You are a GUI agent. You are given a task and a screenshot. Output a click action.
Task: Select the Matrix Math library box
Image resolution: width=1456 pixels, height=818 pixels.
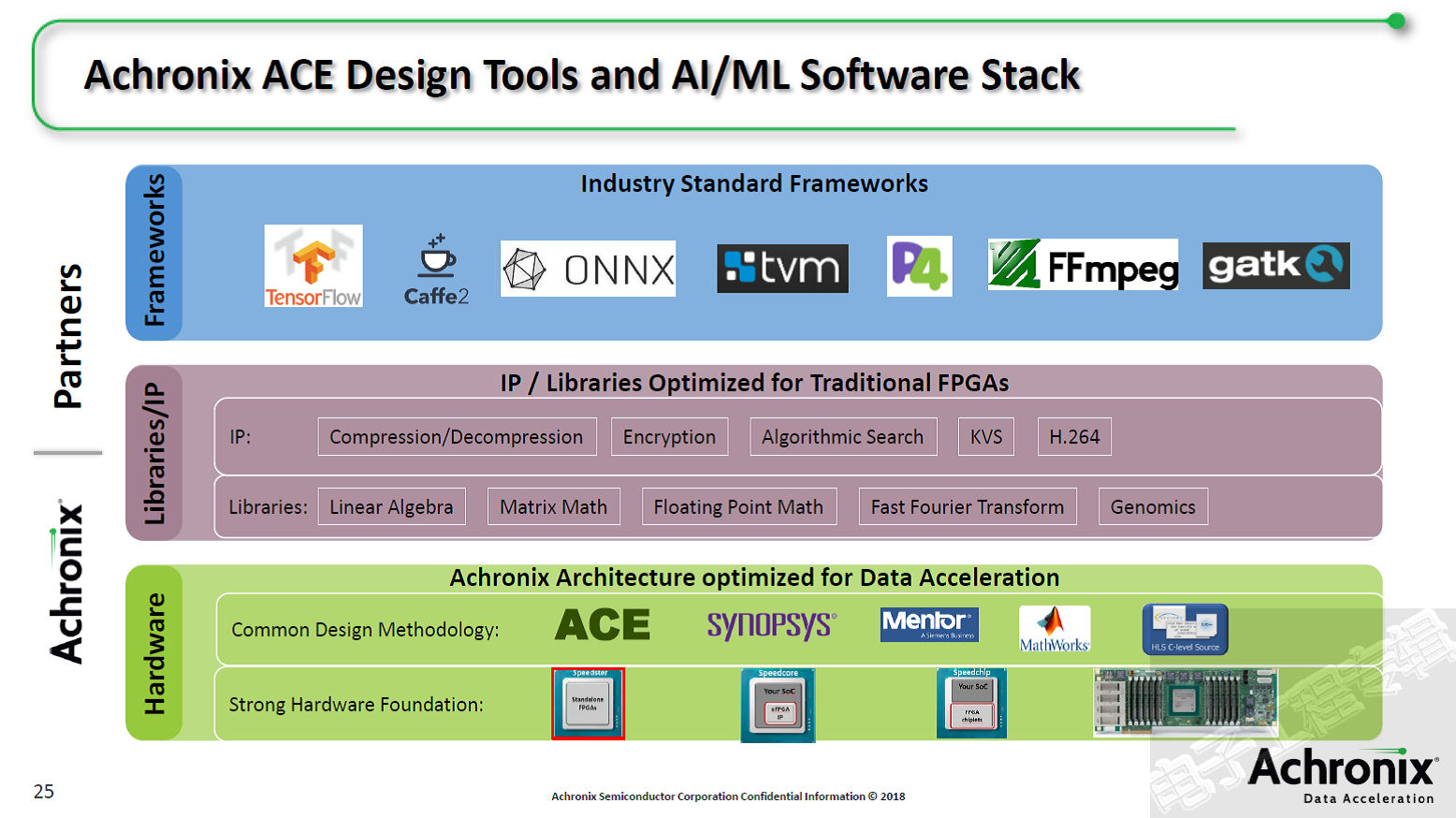(x=553, y=506)
